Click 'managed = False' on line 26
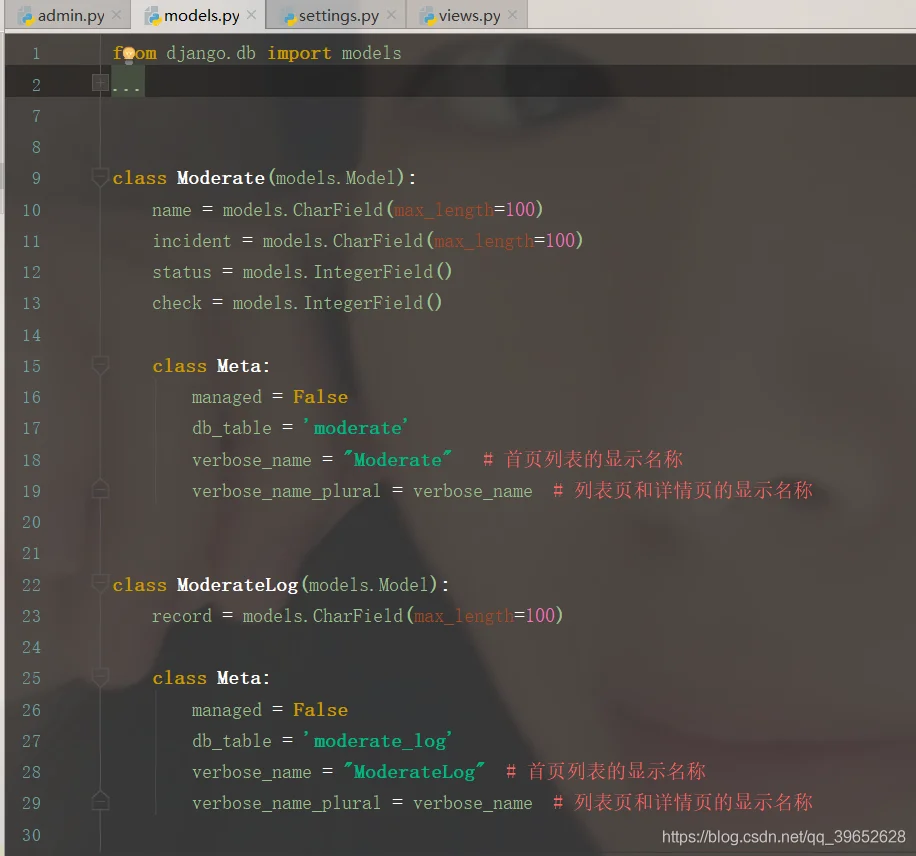The image size is (916, 856). (270, 710)
